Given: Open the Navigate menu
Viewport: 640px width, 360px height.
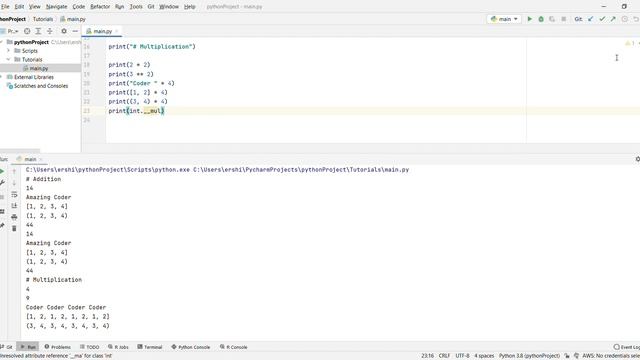Looking at the screenshot, I should click(56, 7).
